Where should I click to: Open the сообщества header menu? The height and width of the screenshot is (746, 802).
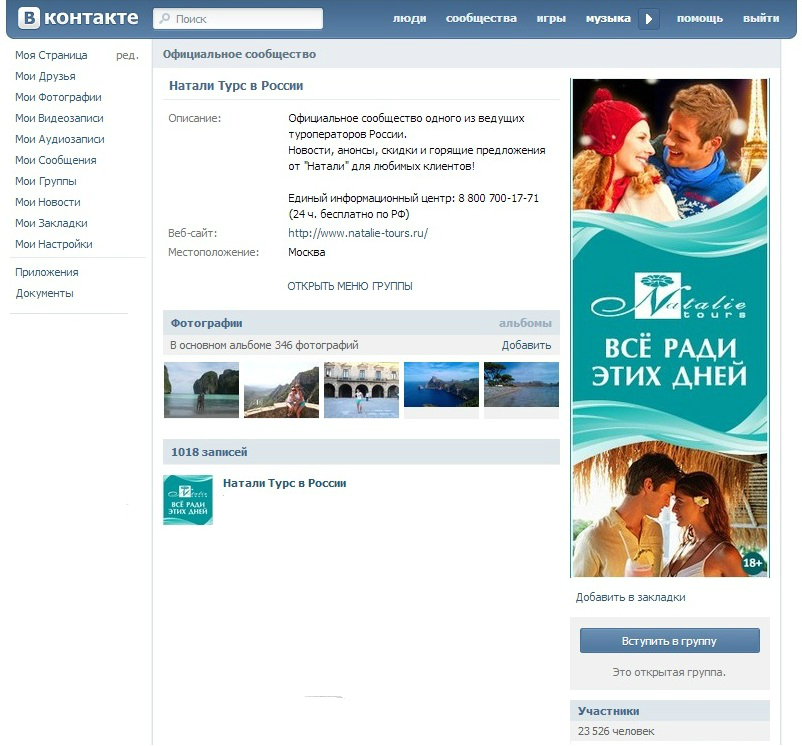tap(481, 18)
